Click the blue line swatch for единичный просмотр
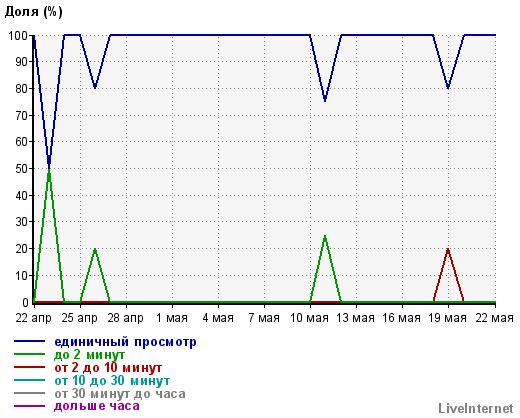This screenshot has width=520, height=418. (29, 341)
